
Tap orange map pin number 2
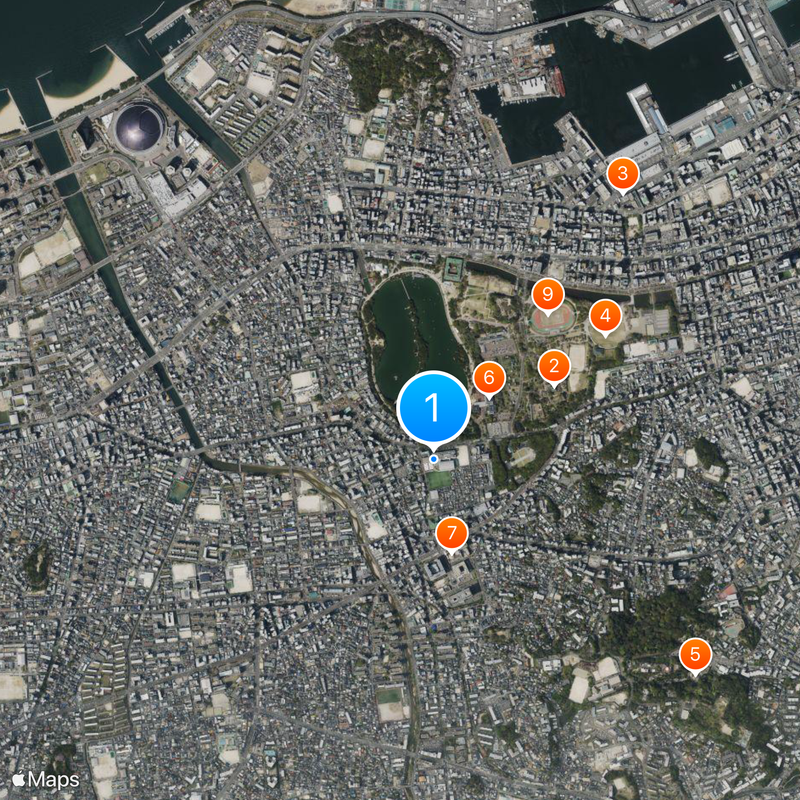[x=554, y=366]
